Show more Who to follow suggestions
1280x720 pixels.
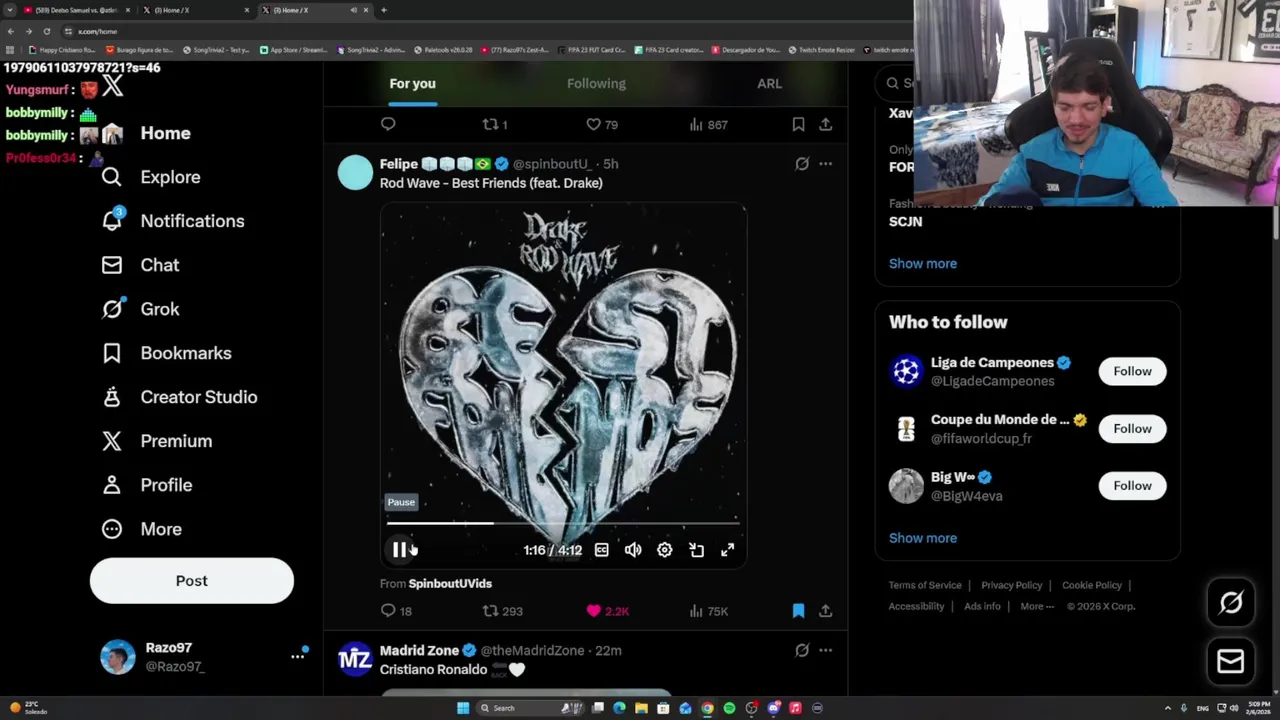pos(923,538)
